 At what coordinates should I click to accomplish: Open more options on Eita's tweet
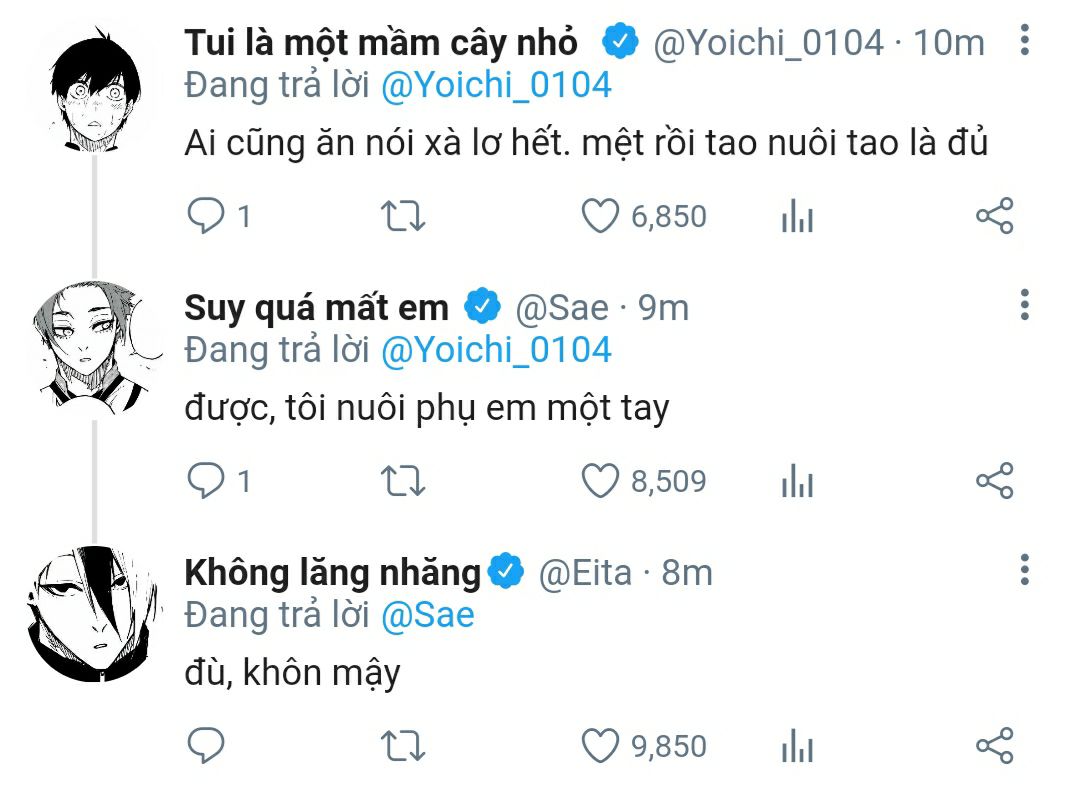1024,571
